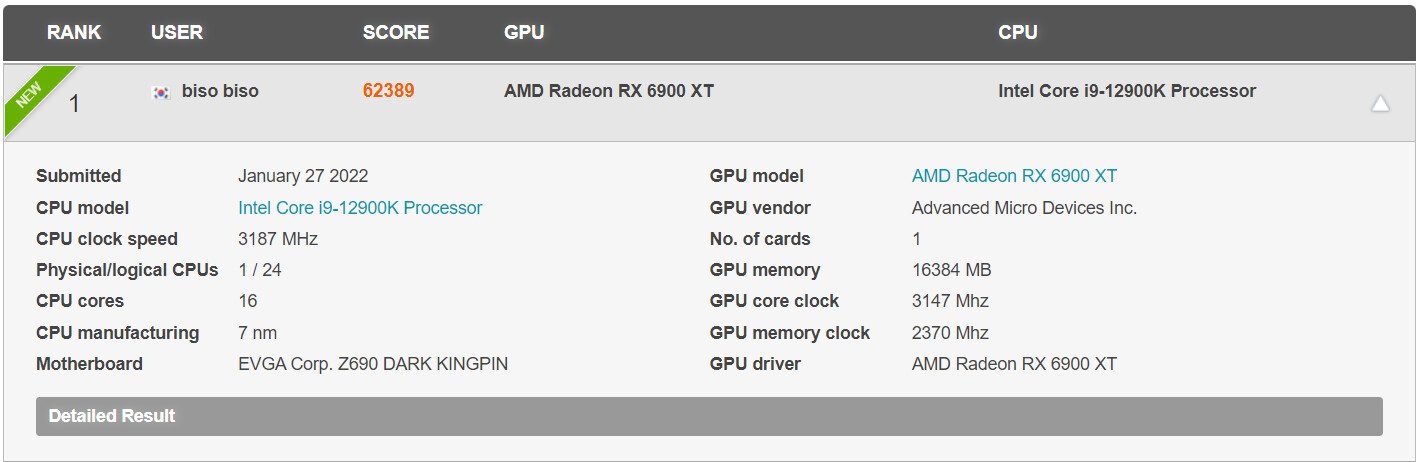This screenshot has height=462, width=1418.
Task: Click the motherboard value EVGA Z690 DARK KINGPIN
Action: pos(373,364)
